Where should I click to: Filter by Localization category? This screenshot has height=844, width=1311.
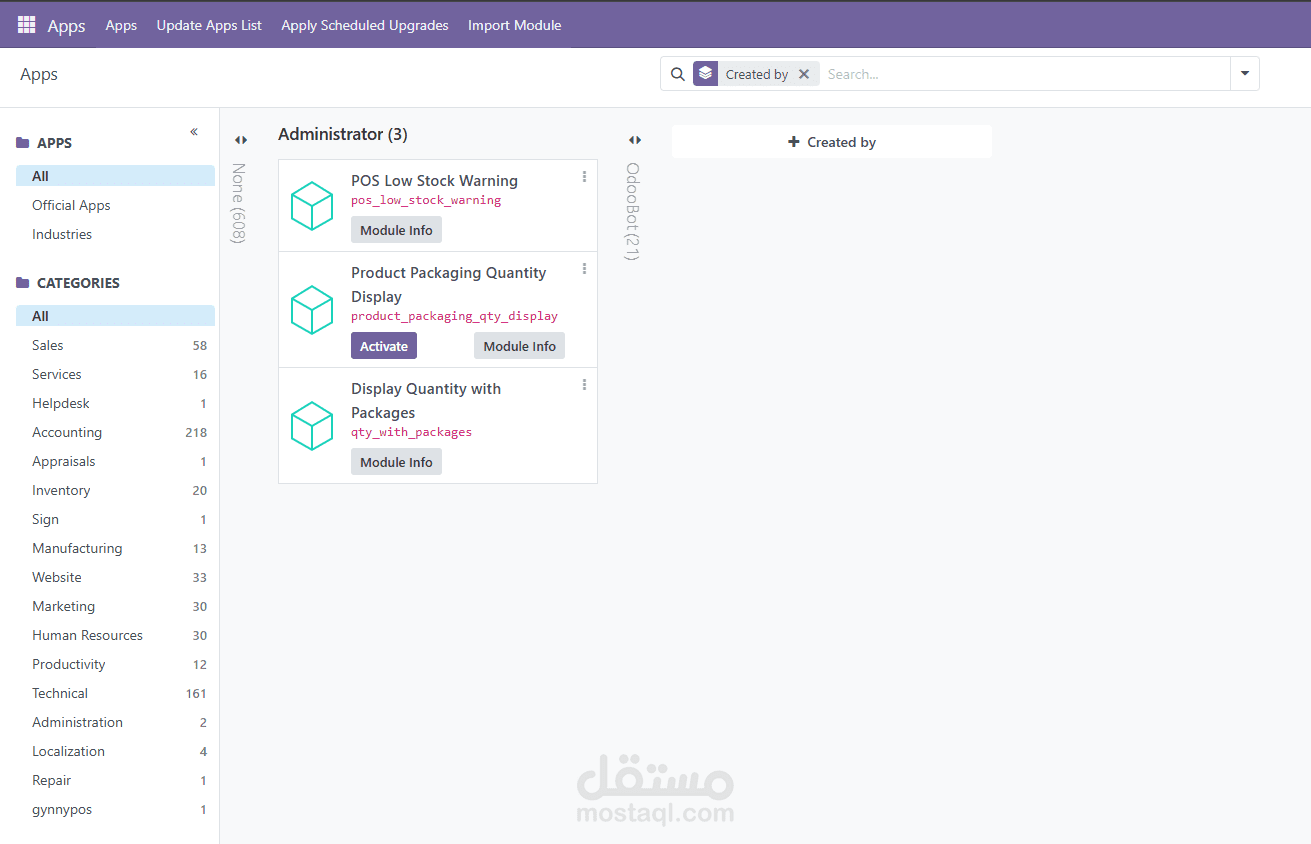click(x=115, y=751)
